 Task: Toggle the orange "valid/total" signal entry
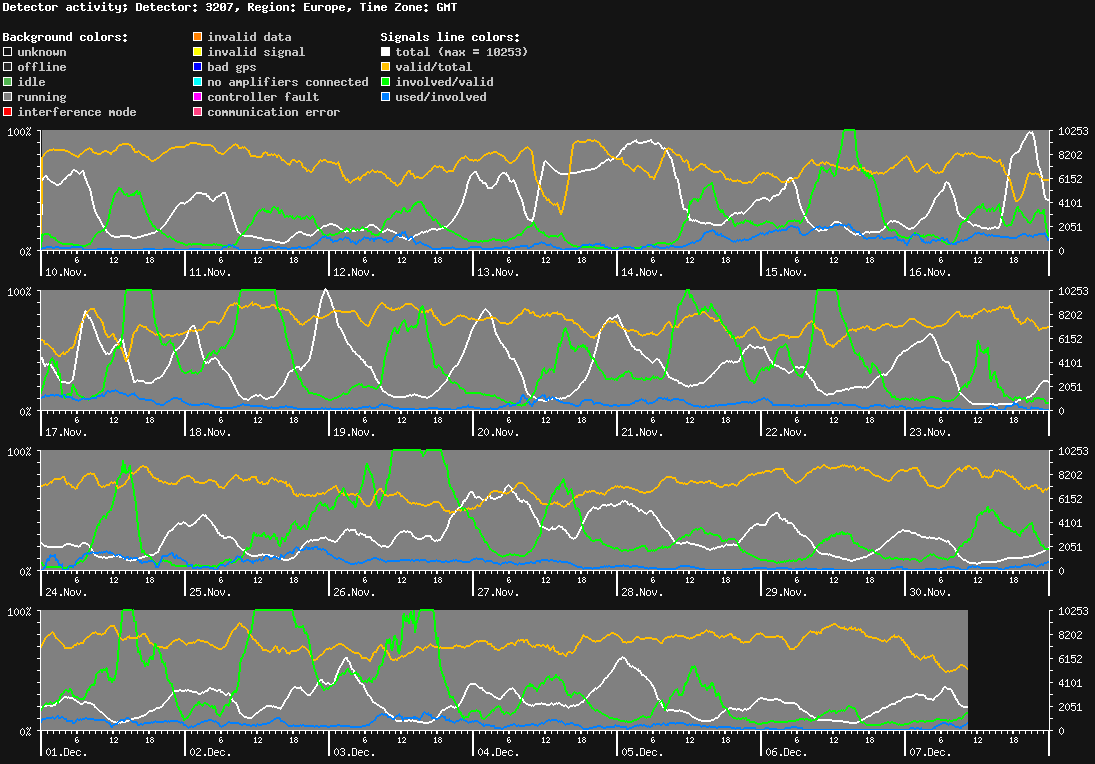pos(386,66)
